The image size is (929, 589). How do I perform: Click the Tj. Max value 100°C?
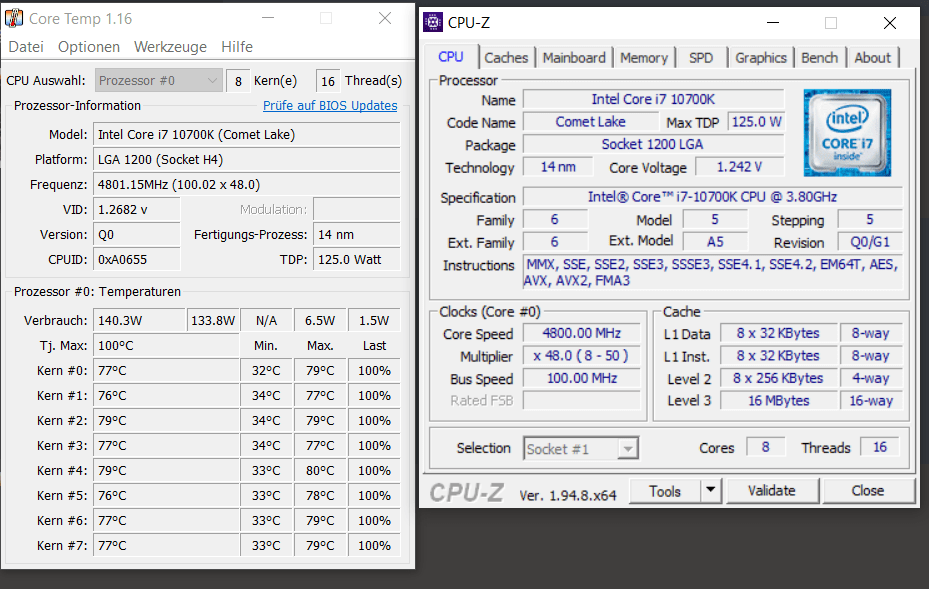click(166, 345)
